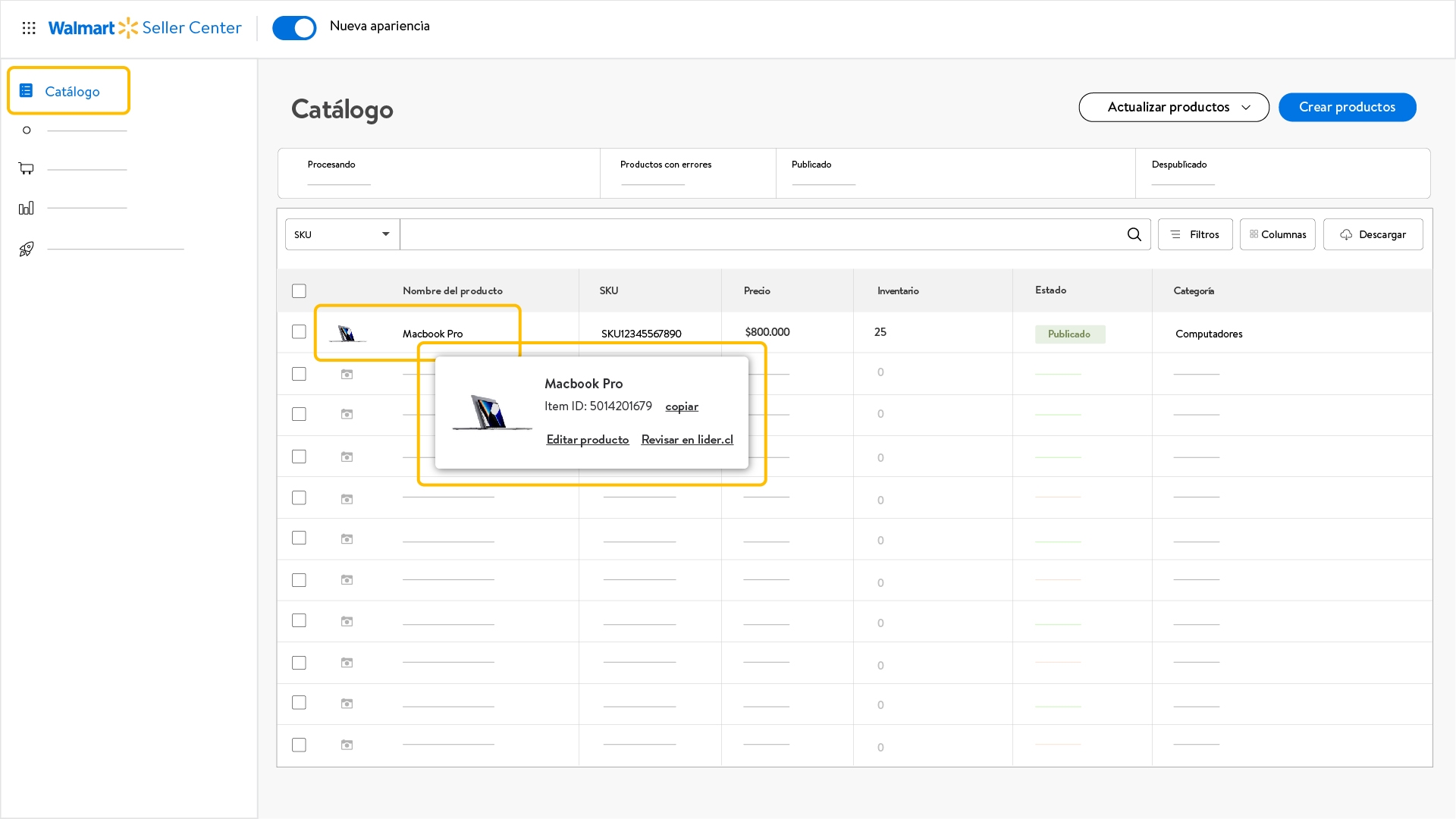Viewport: 1456px width, 819px height.
Task: Expand the Actualizar productos dropdown
Action: [x=1174, y=107]
